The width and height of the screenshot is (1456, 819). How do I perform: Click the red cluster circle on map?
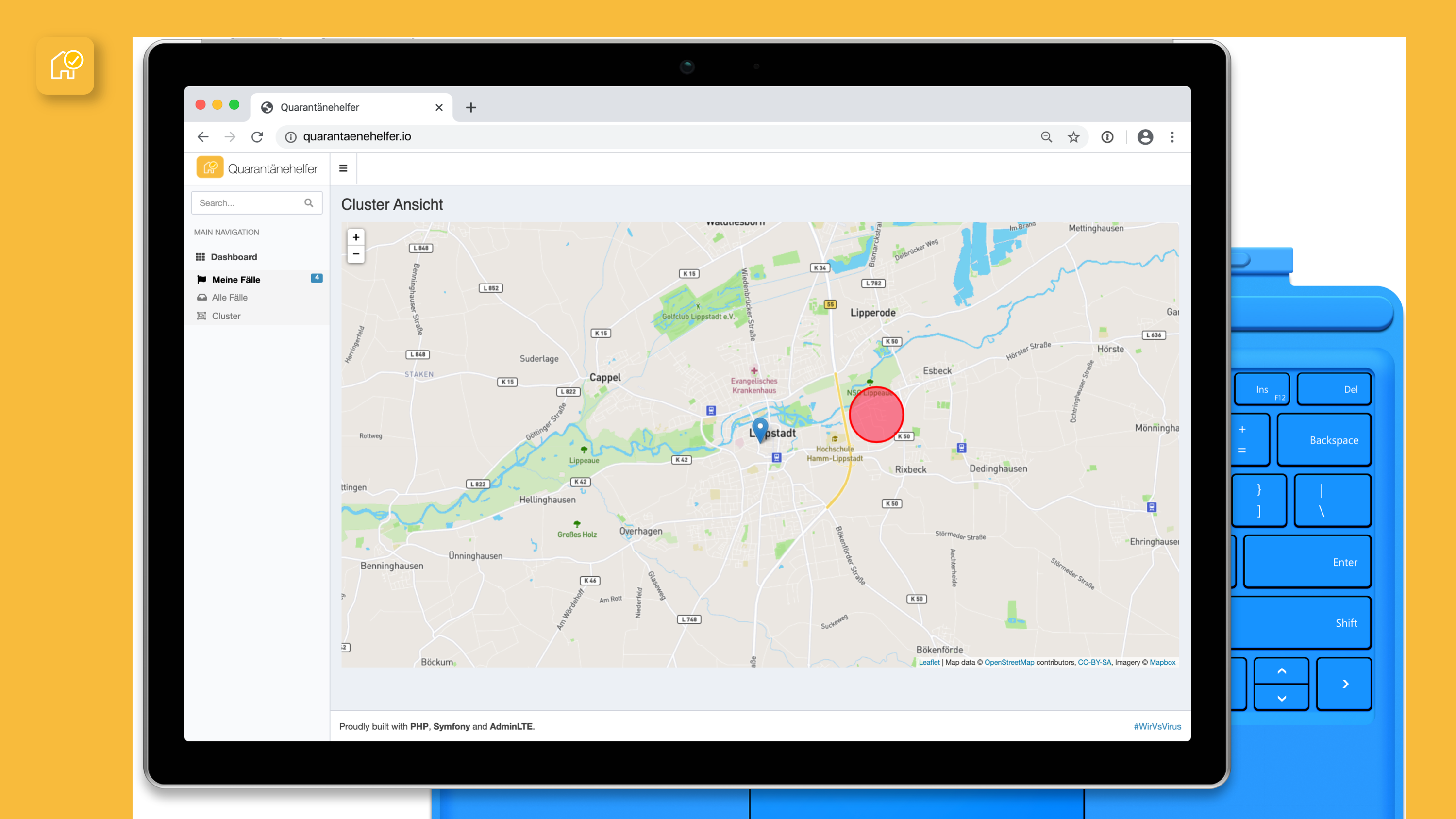876,415
